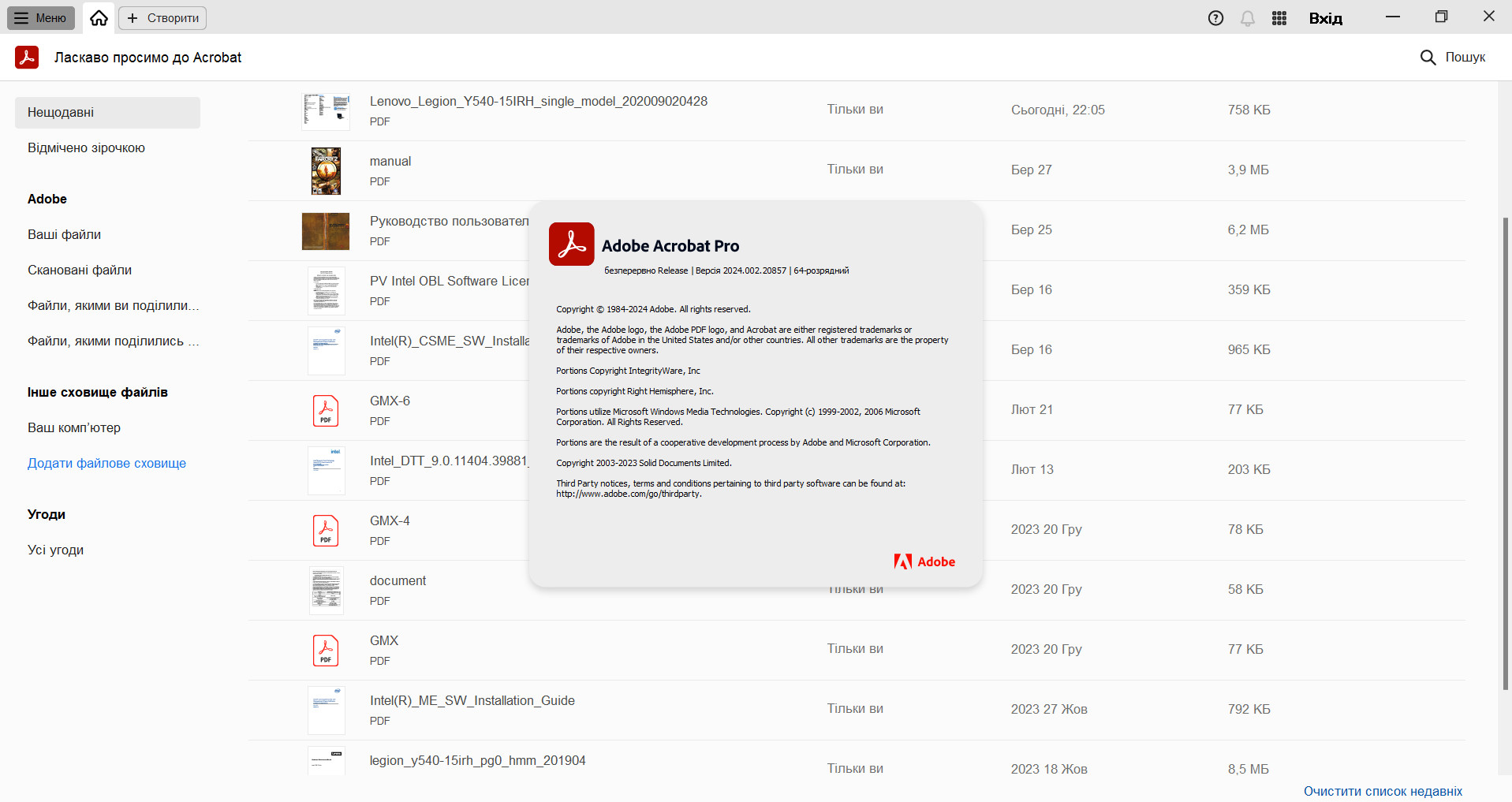Screen dimensions: 1512x802
Task: Click the Adobe logo in the About dialog
Action: pos(924,561)
